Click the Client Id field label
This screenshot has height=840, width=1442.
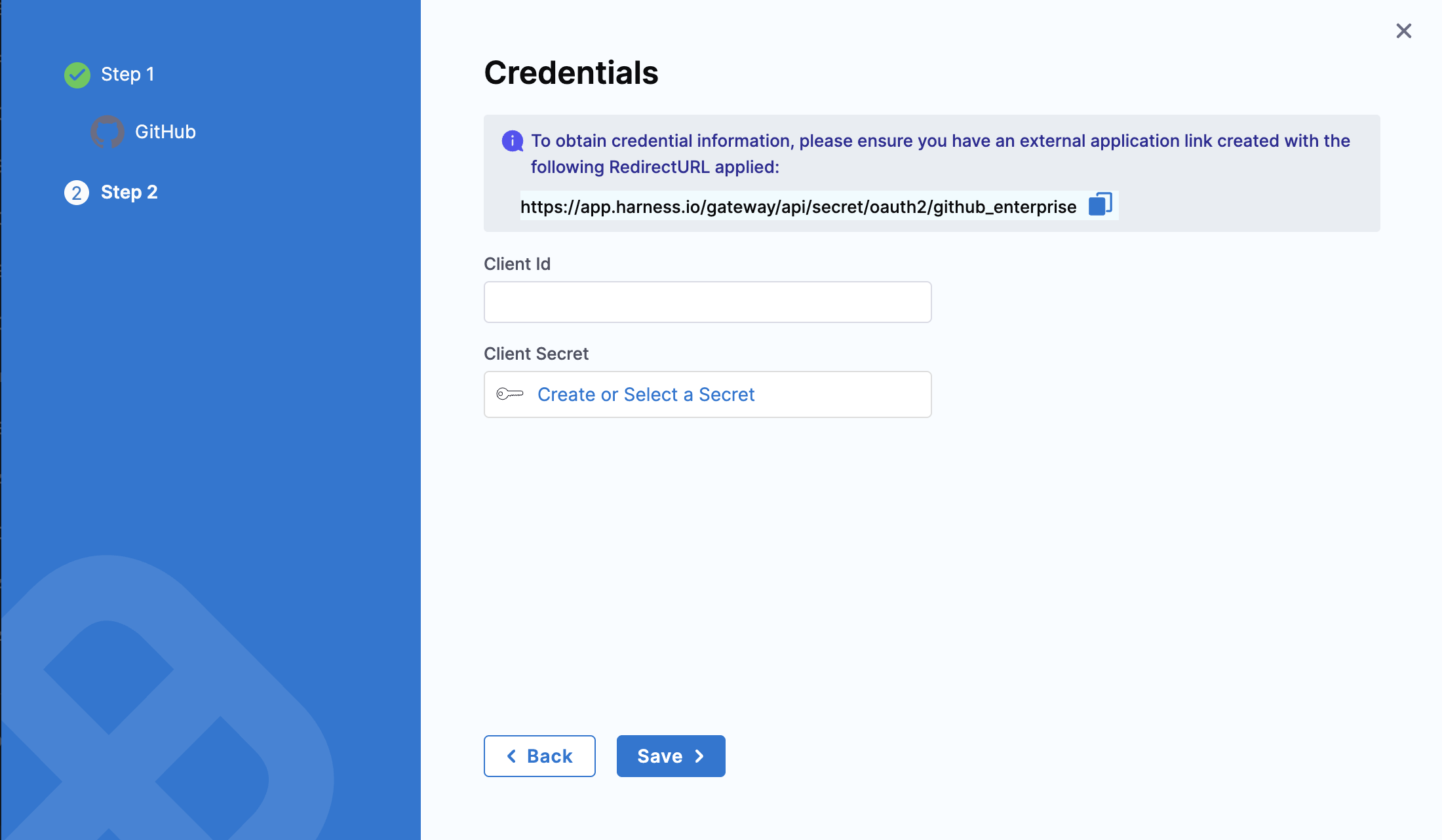(516, 264)
